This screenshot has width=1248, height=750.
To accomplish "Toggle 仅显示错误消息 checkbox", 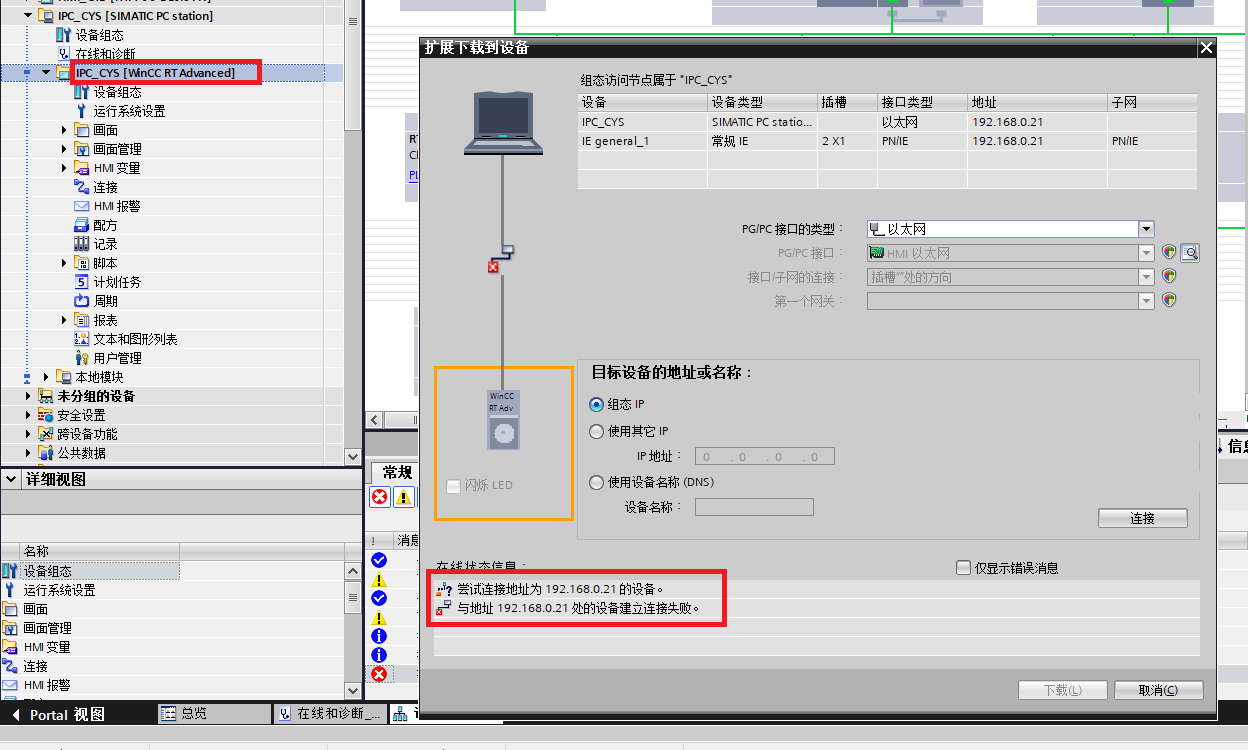I will pos(963,568).
